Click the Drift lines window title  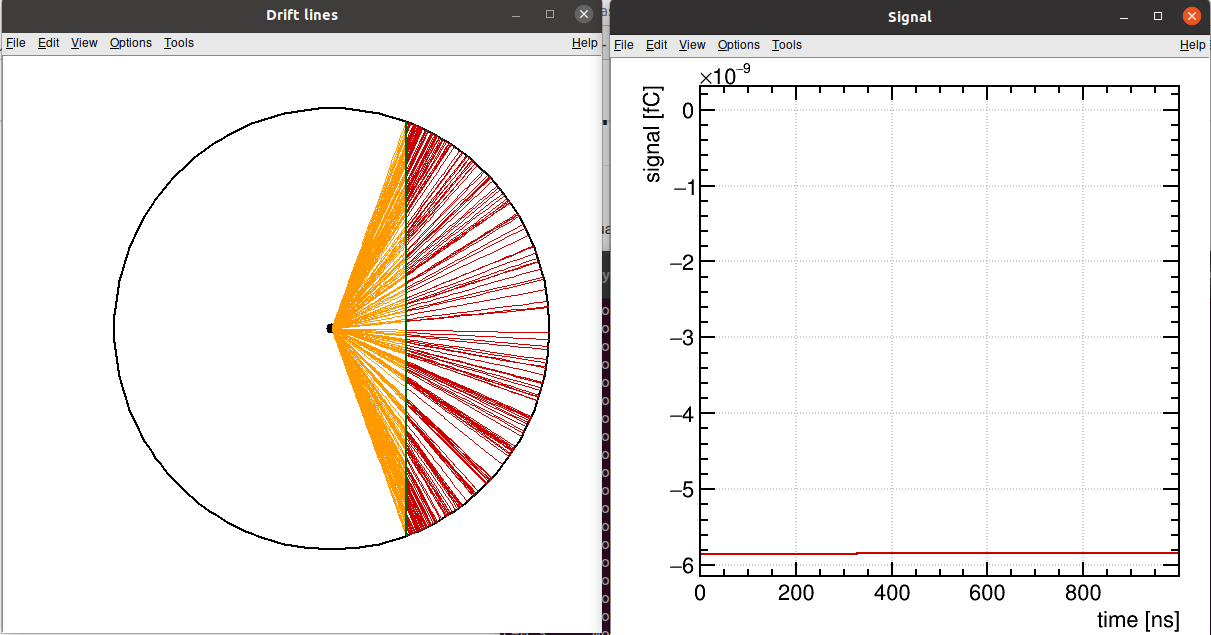pos(302,15)
